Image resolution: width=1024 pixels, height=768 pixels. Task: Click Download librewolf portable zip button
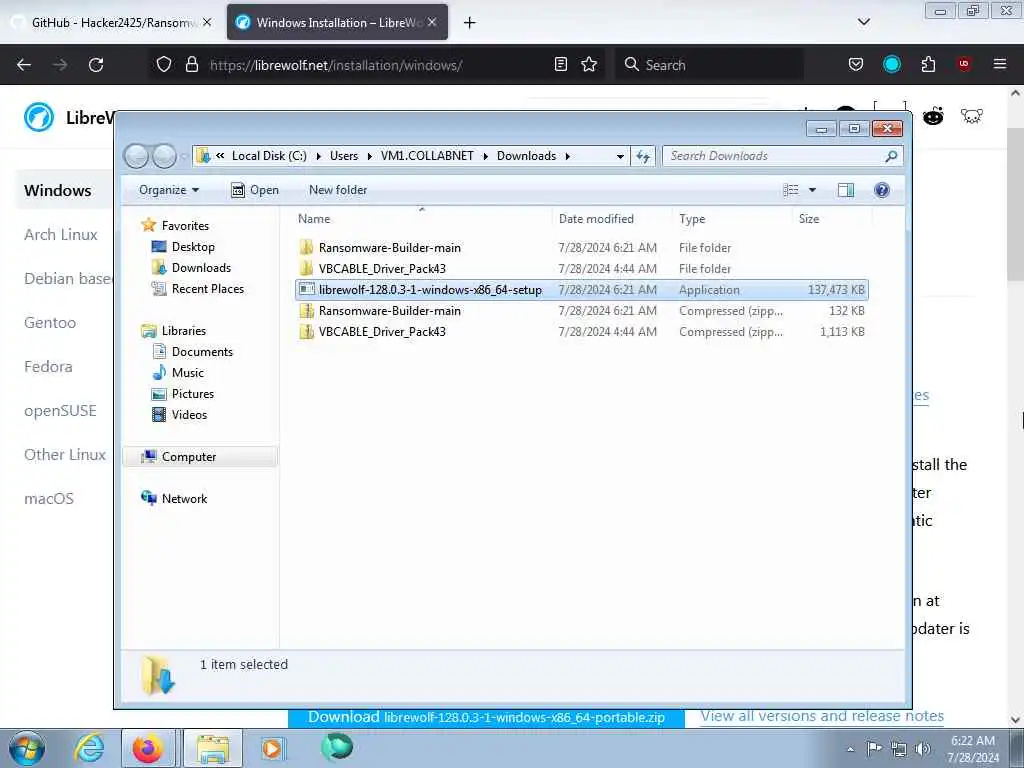[486, 717]
